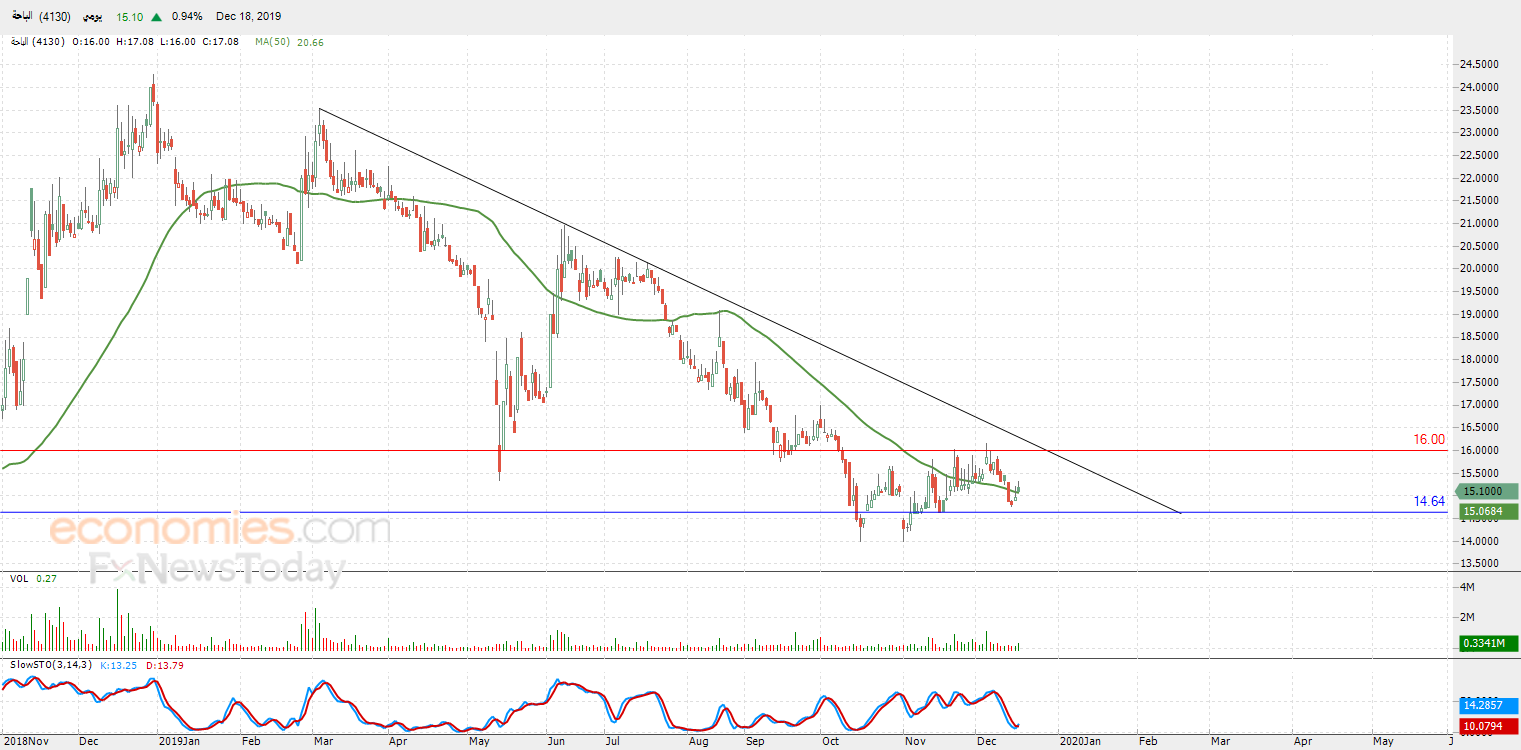Viewport: 1521px width, 750px height.
Task: Click the VOL indicator label
Action: [x=19, y=578]
